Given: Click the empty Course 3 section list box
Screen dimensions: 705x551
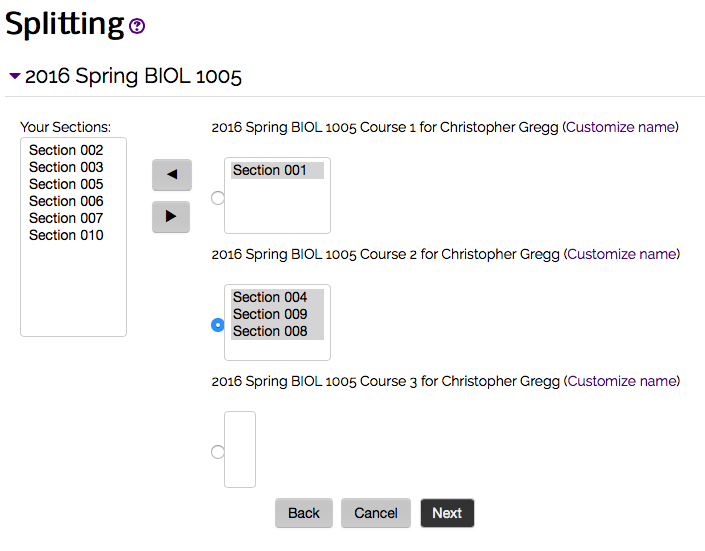Looking at the screenshot, I should coord(240,449).
